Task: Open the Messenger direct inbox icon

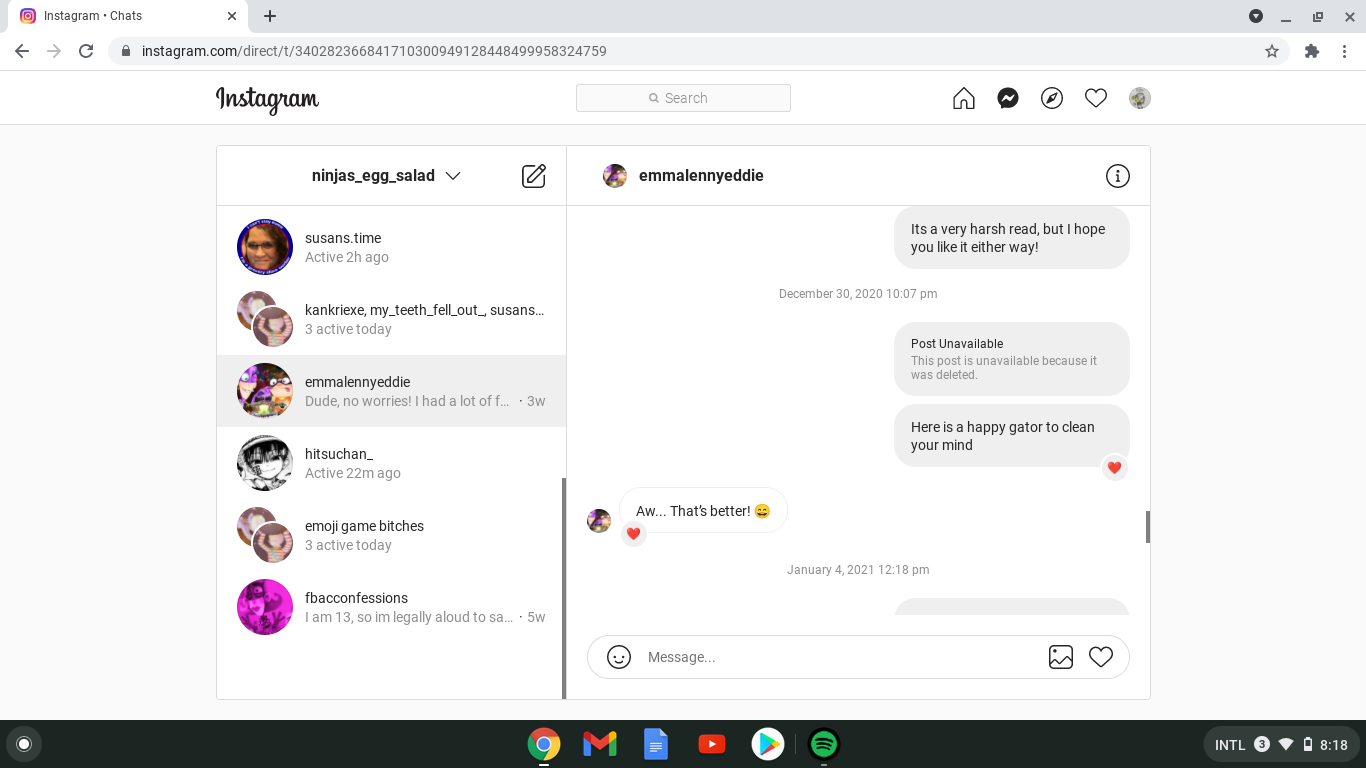Action: (1008, 98)
